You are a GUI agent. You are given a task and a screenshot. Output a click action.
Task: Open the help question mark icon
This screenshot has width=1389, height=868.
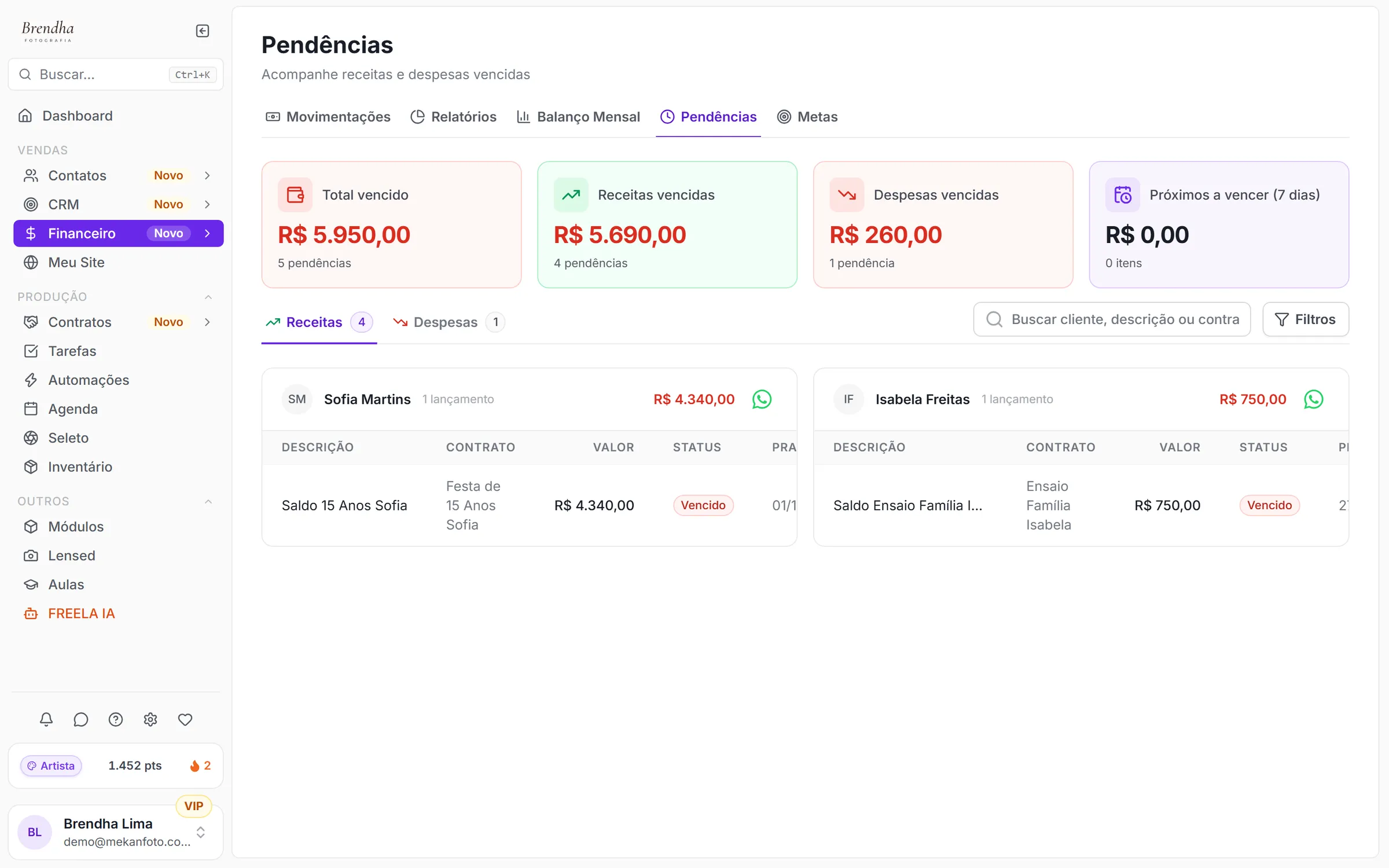pyautogui.click(x=116, y=719)
